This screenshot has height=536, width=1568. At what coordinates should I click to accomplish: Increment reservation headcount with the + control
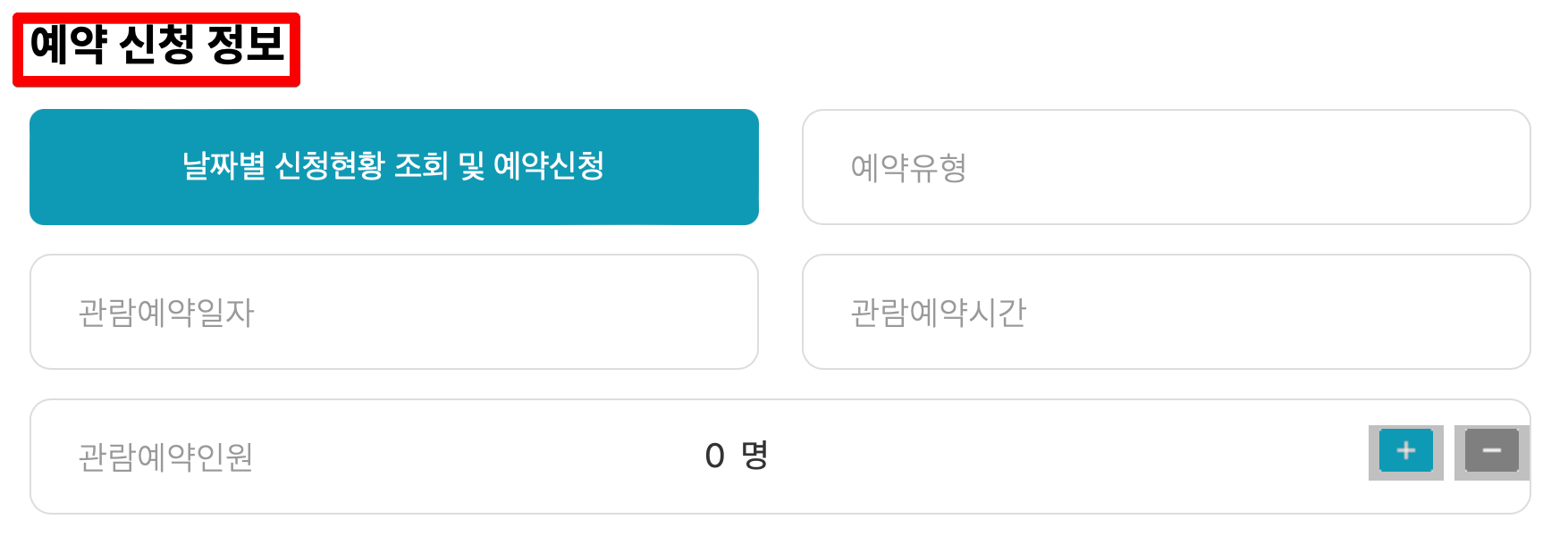[1404, 452]
